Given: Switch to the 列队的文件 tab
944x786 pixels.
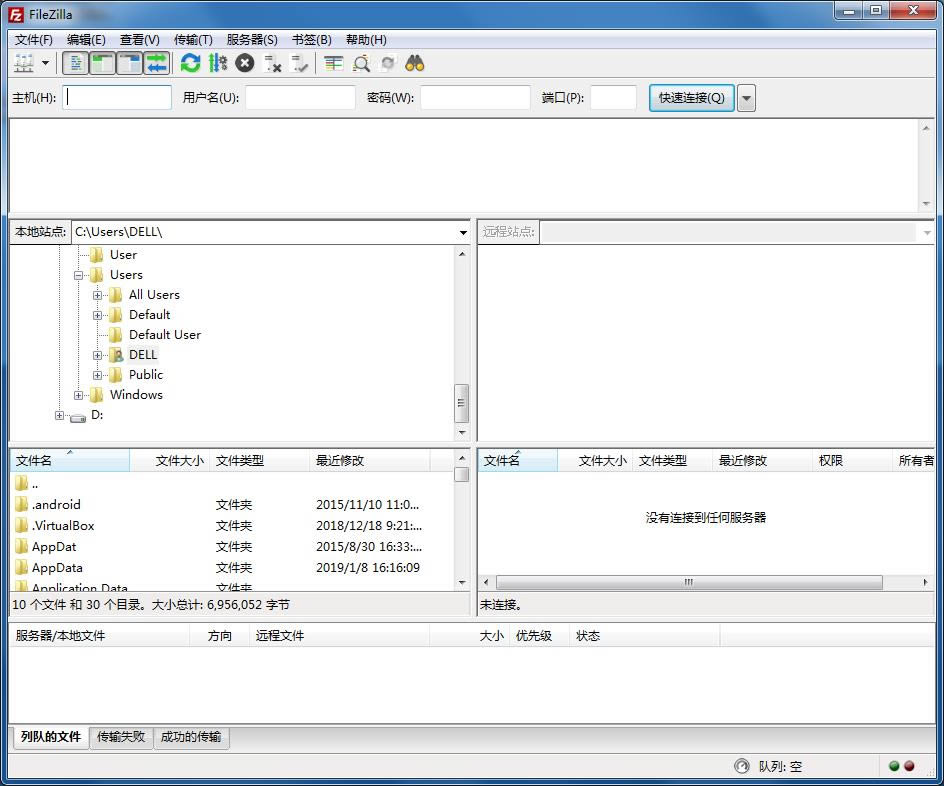Looking at the screenshot, I should click(x=51, y=737).
